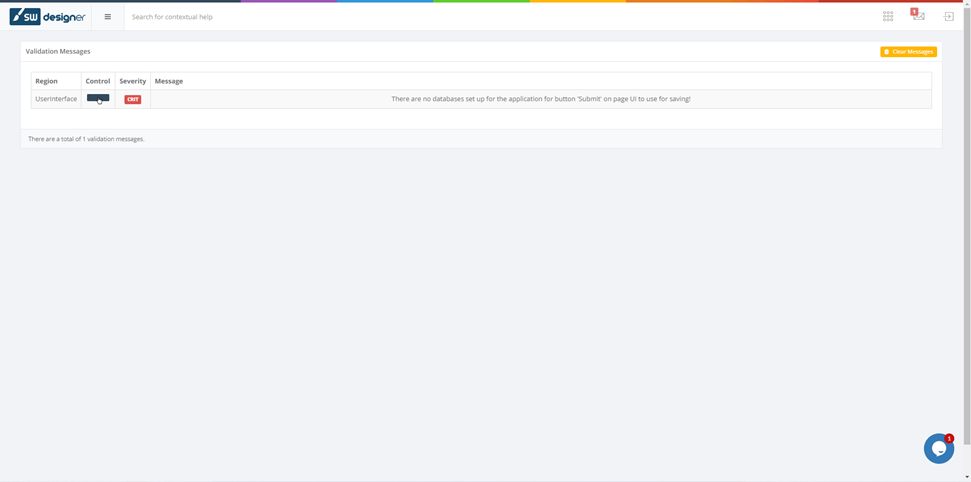Select the Severity column header
This screenshot has height=482, width=971.
pyautogui.click(x=133, y=81)
